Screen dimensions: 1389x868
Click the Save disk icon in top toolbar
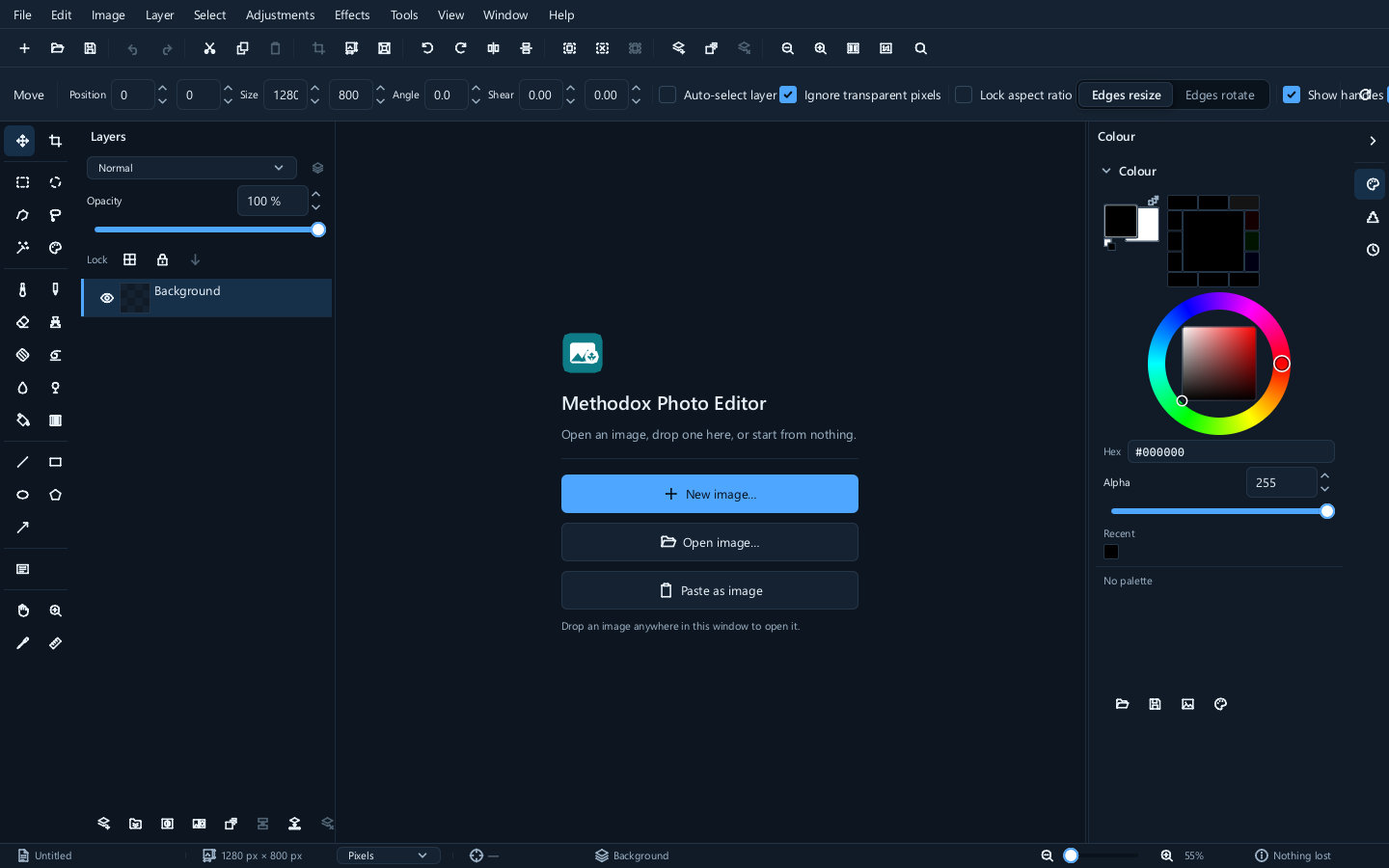(x=90, y=48)
